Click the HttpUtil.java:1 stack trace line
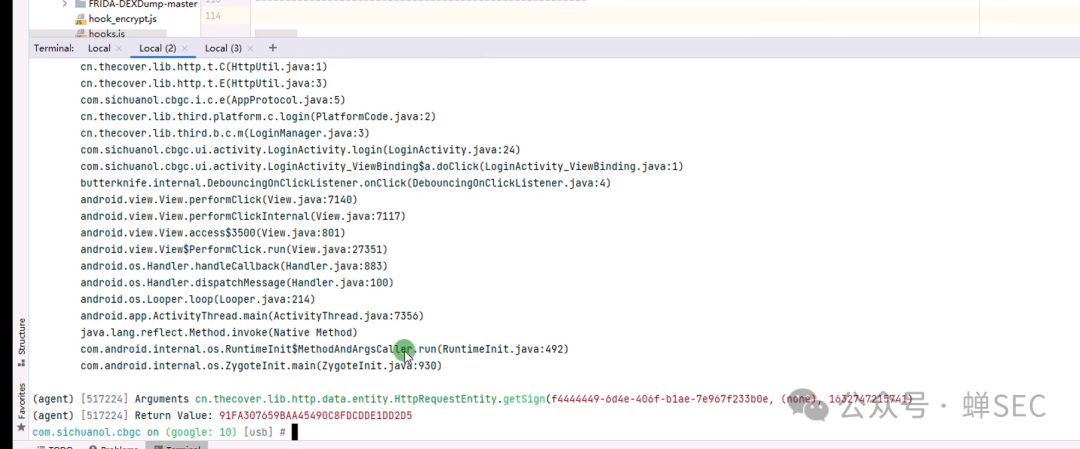Screen dimensions: 1080x449 pyautogui.click(x=203, y=67)
